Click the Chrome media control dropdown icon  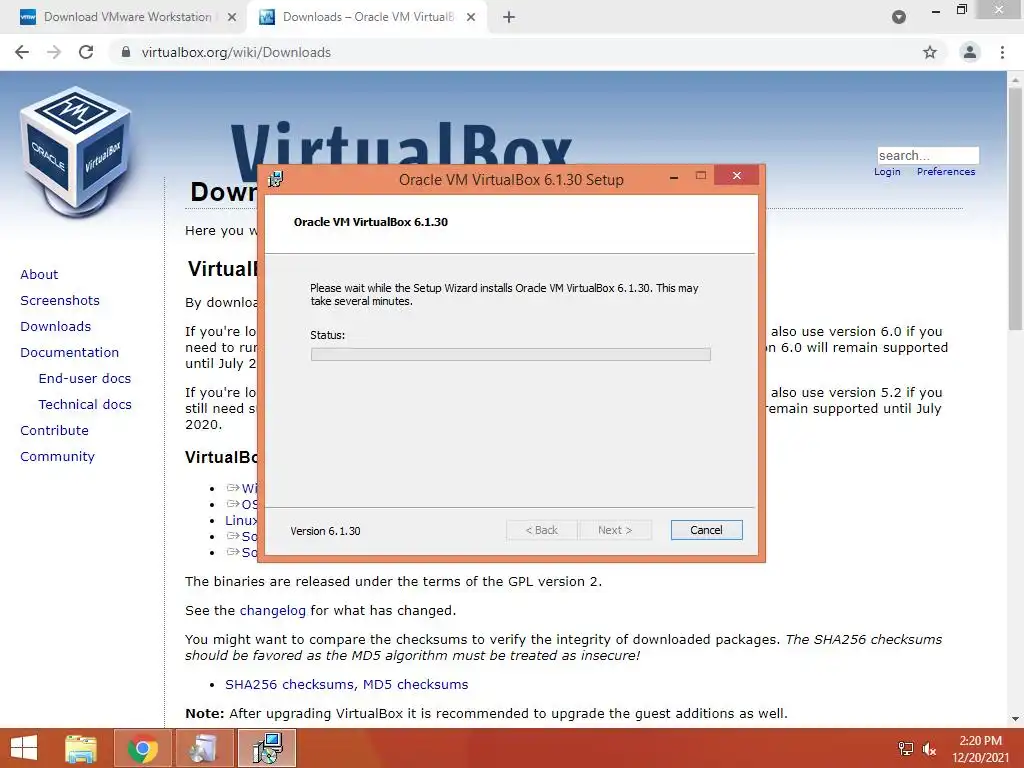point(899,18)
